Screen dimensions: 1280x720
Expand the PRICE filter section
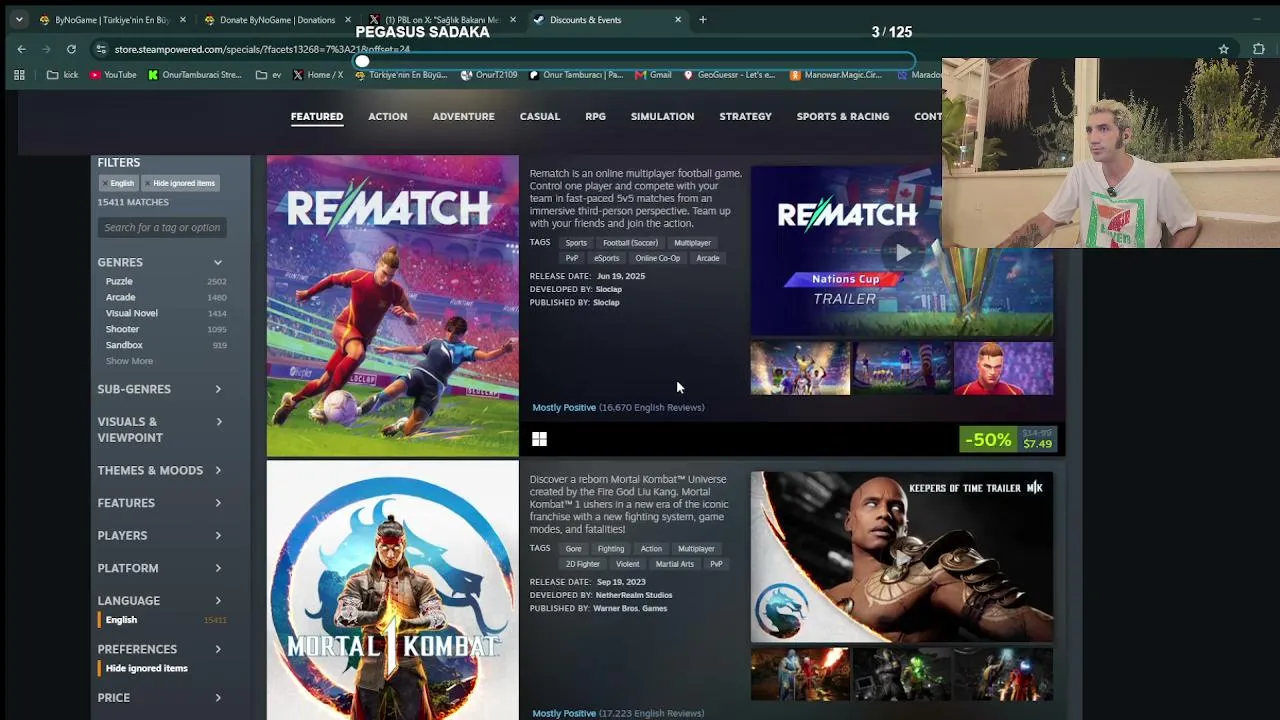pyautogui.click(x=160, y=698)
